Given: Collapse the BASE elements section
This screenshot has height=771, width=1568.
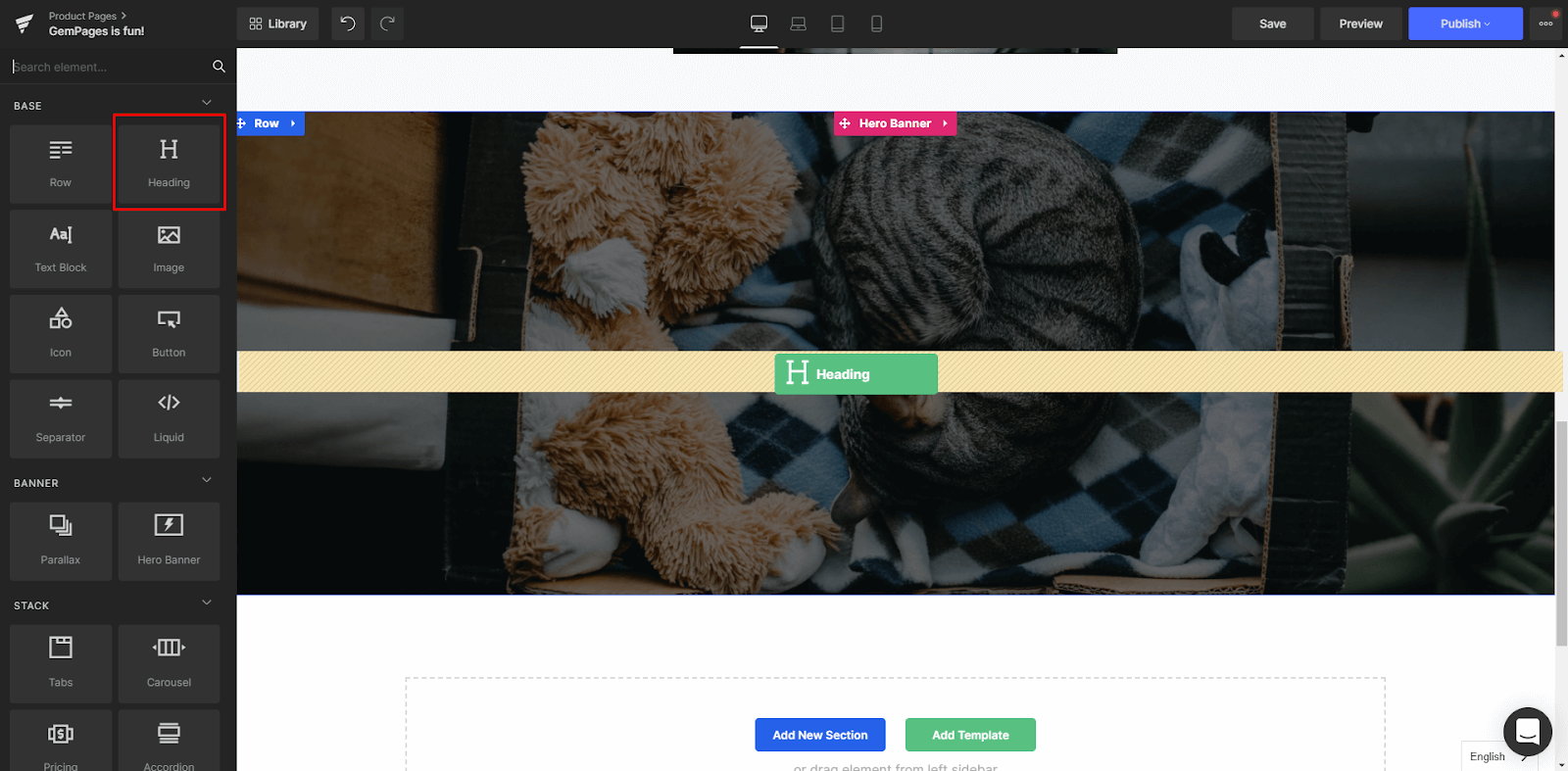Looking at the screenshot, I should 206,103.
